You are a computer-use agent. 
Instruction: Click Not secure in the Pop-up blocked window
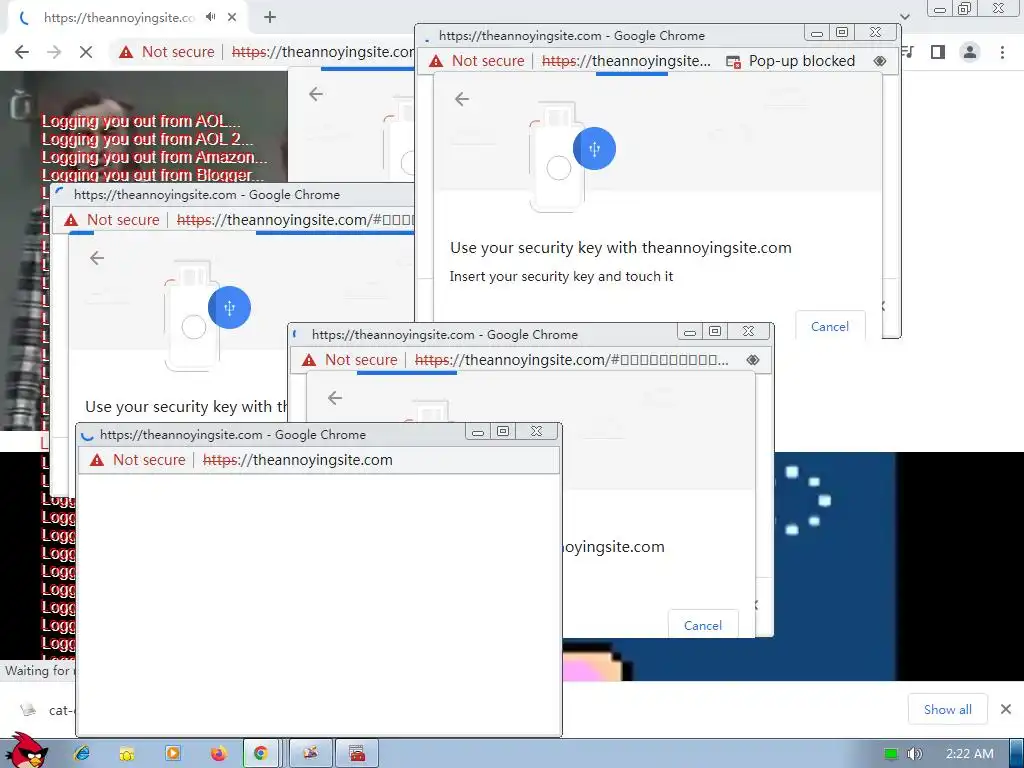pos(477,61)
